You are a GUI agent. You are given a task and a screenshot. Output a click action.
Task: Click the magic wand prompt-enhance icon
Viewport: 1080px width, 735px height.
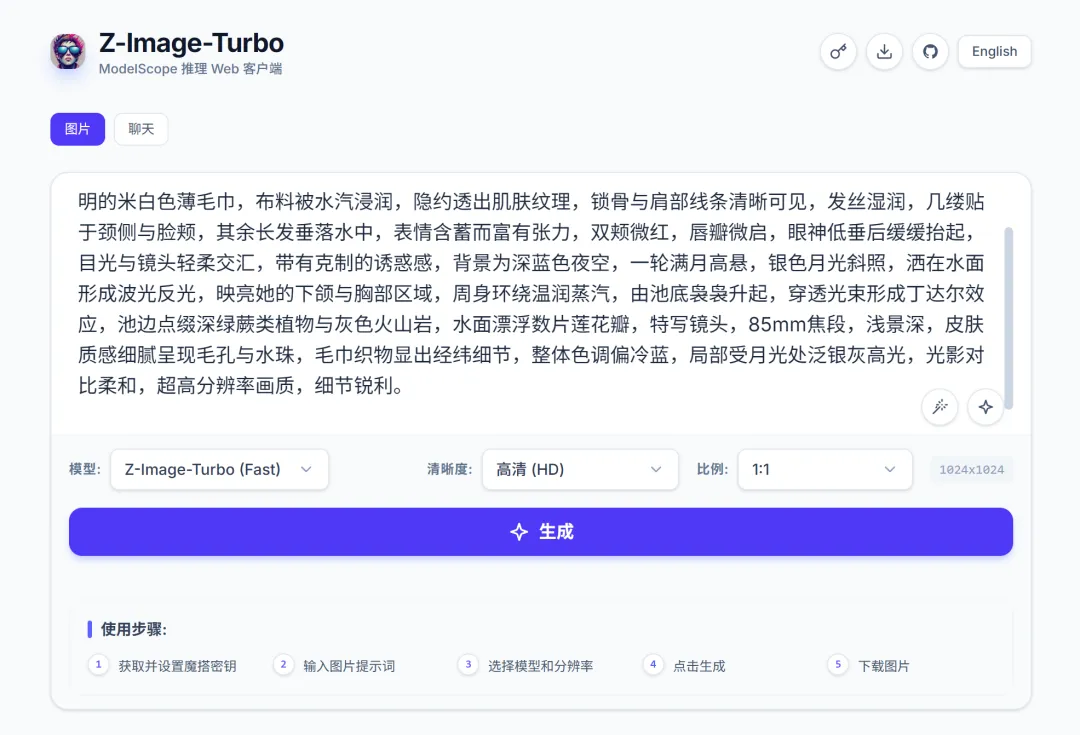click(x=939, y=407)
